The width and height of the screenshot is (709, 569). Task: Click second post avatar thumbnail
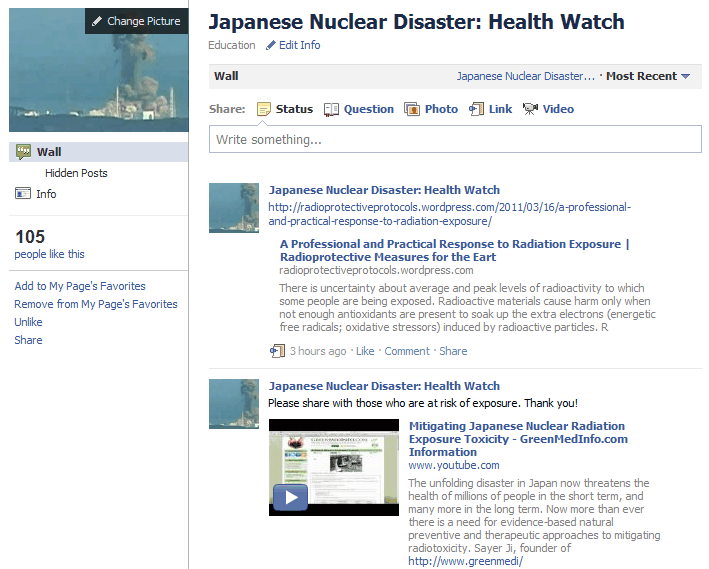point(234,404)
